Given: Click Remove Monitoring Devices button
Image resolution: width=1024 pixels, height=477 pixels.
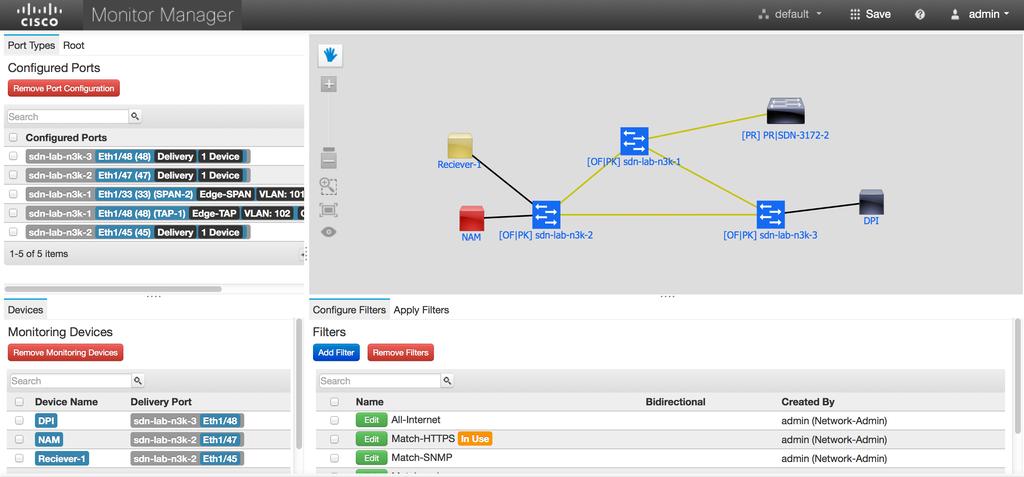Looking at the screenshot, I should pyautogui.click(x=65, y=352).
